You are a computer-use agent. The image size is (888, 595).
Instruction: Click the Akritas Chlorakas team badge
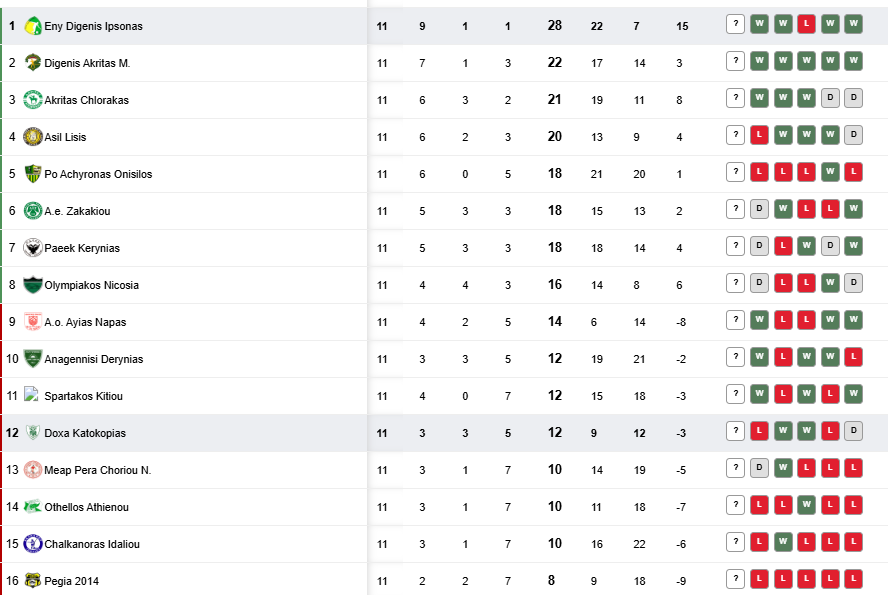[x=33, y=100]
